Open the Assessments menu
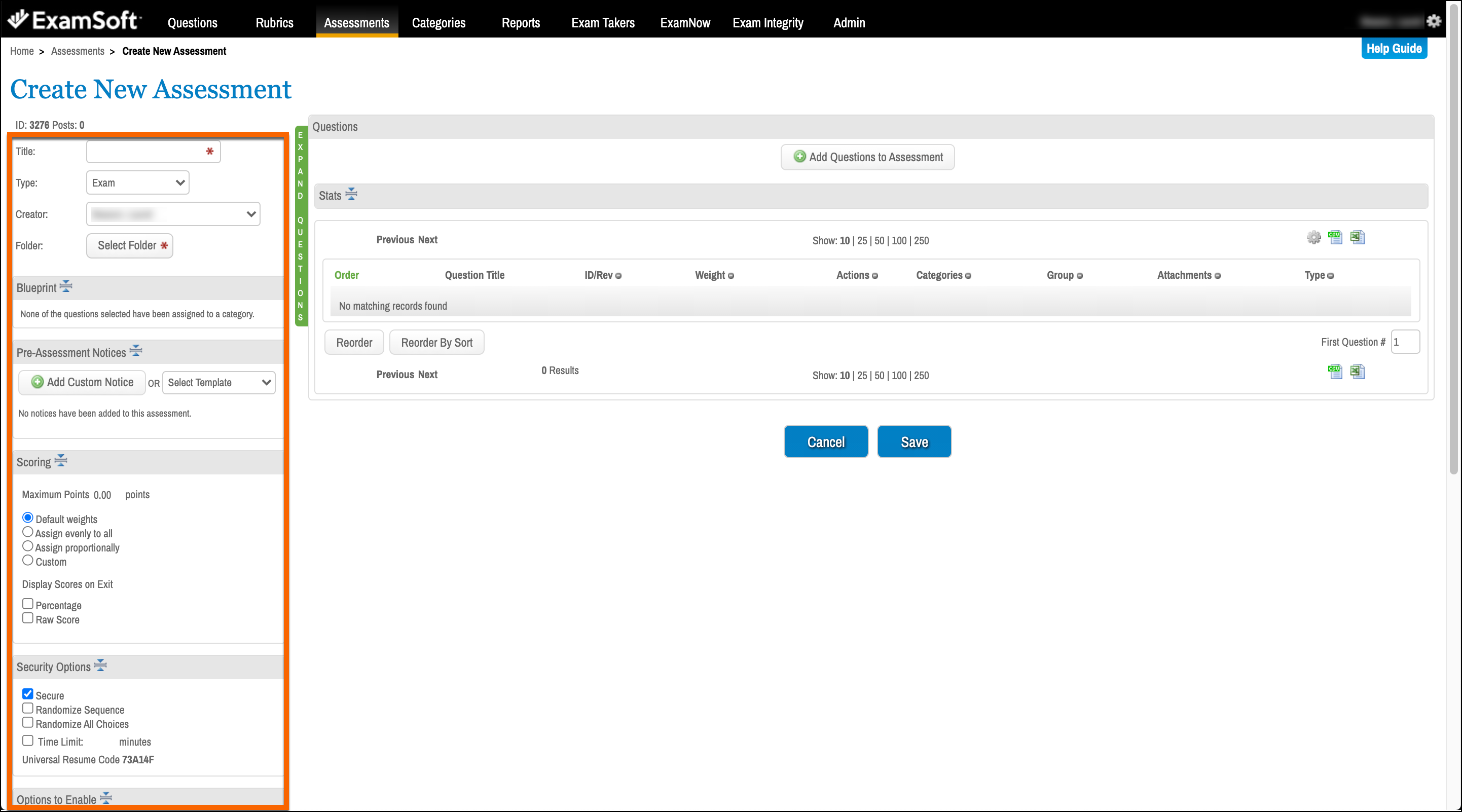This screenshot has width=1462, height=812. coord(356,23)
